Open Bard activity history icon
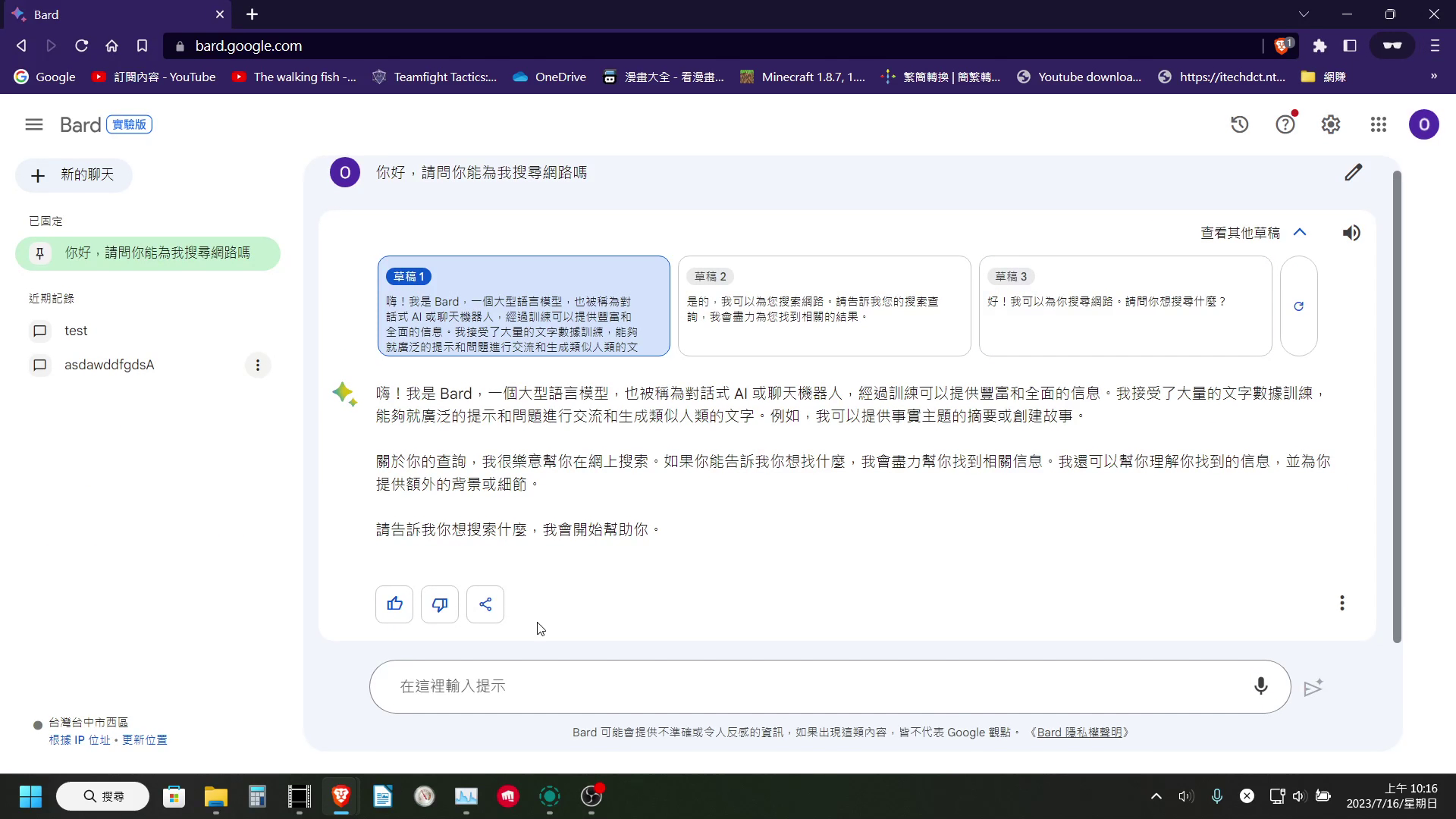 click(1239, 124)
